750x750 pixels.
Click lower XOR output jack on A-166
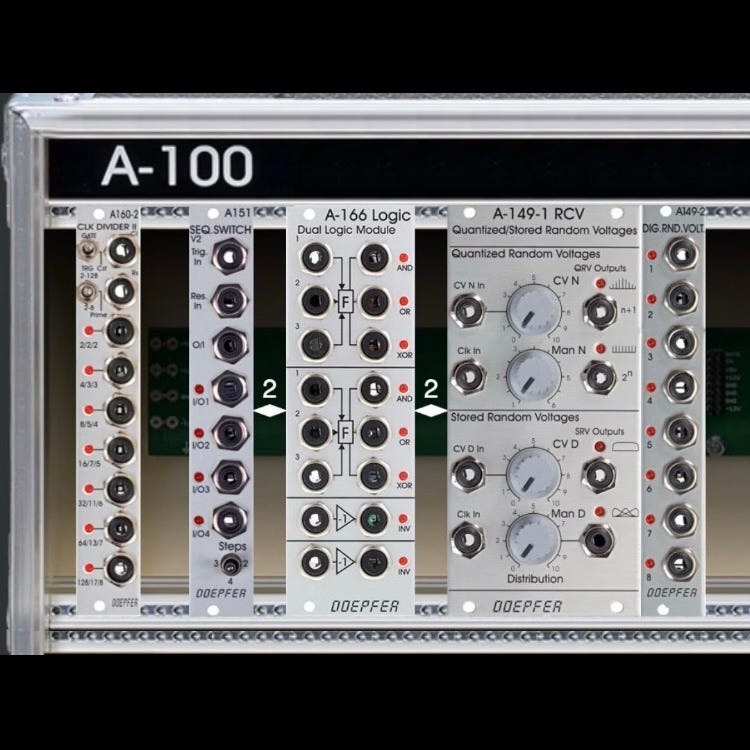tap(374, 475)
